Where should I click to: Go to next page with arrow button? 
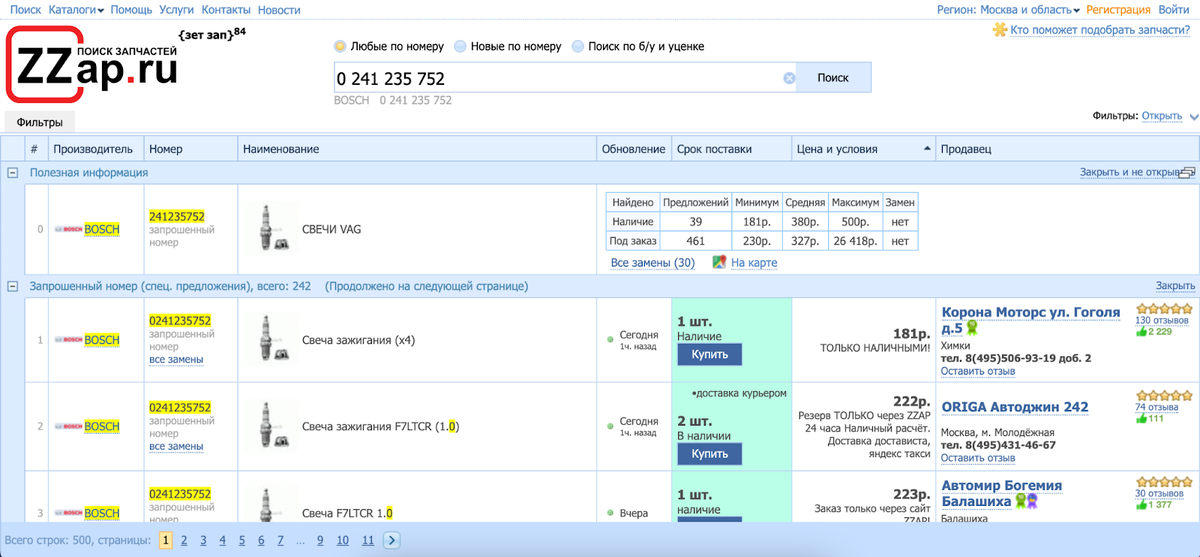392,540
